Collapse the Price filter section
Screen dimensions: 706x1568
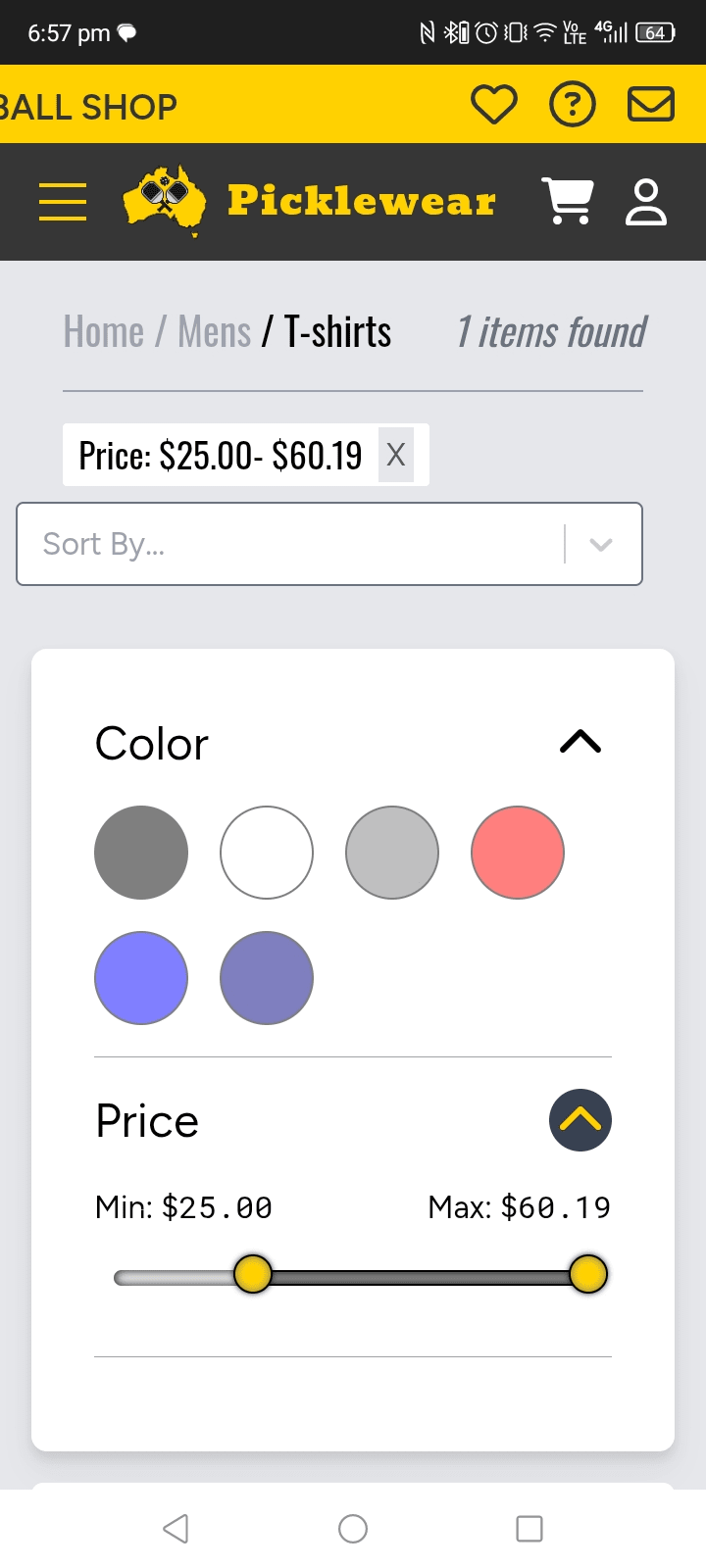[580, 1120]
